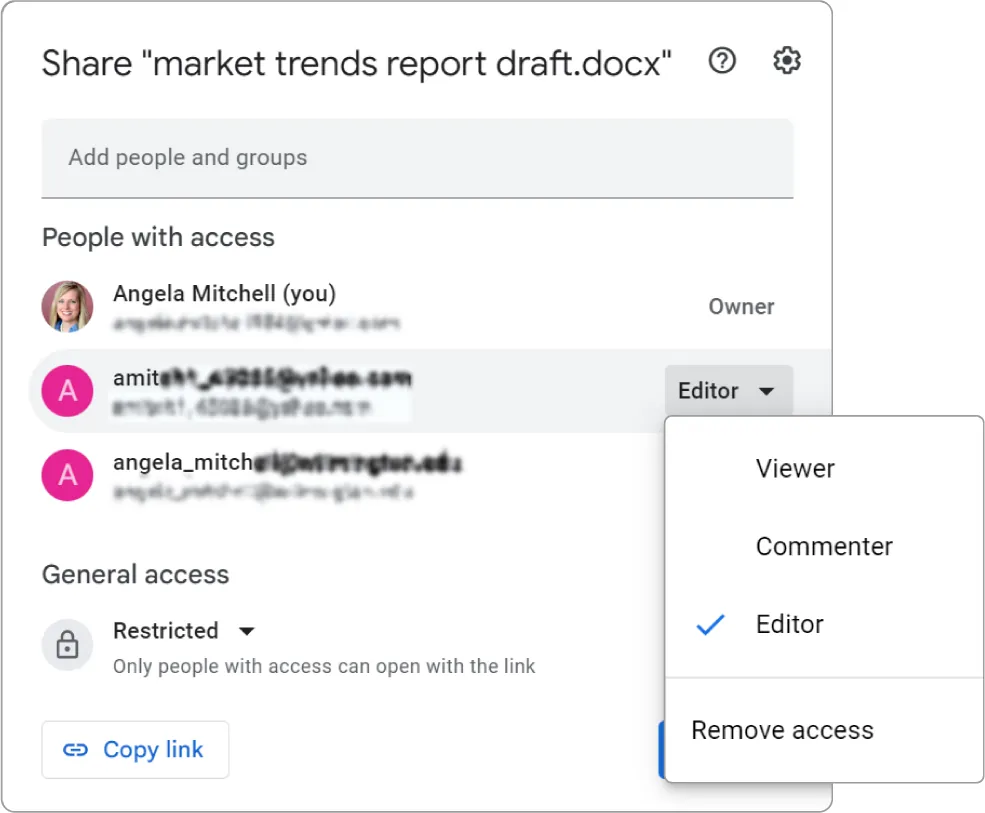The height and width of the screenshot is (813, 985).
Task: Choose Commenter from the permission menu
Action: tap(823, 546)
